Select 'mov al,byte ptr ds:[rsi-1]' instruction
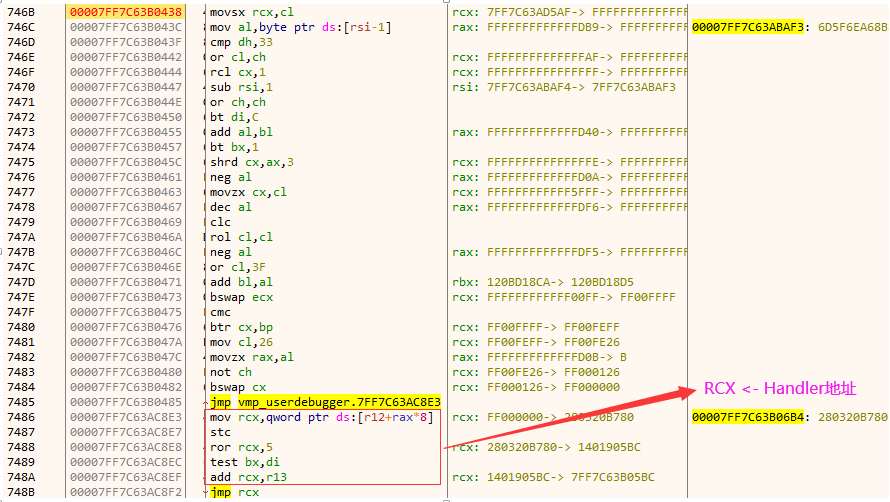Viewport: 890px width, 502px height. 300,27
